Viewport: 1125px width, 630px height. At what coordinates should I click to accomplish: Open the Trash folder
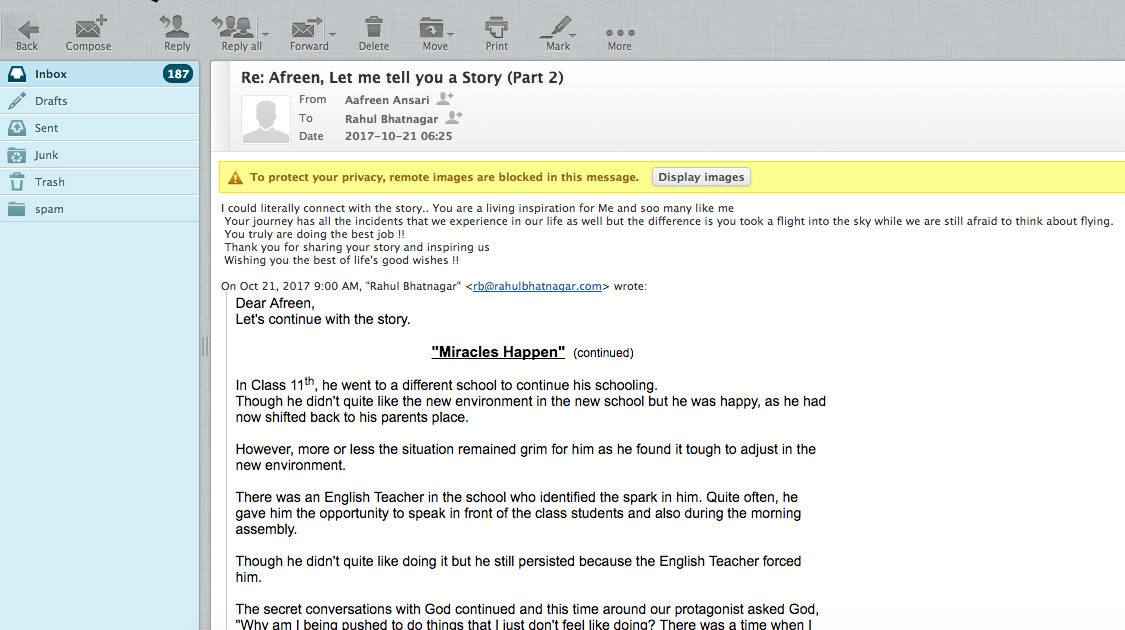pyautogui.click(x=100, y=182)
